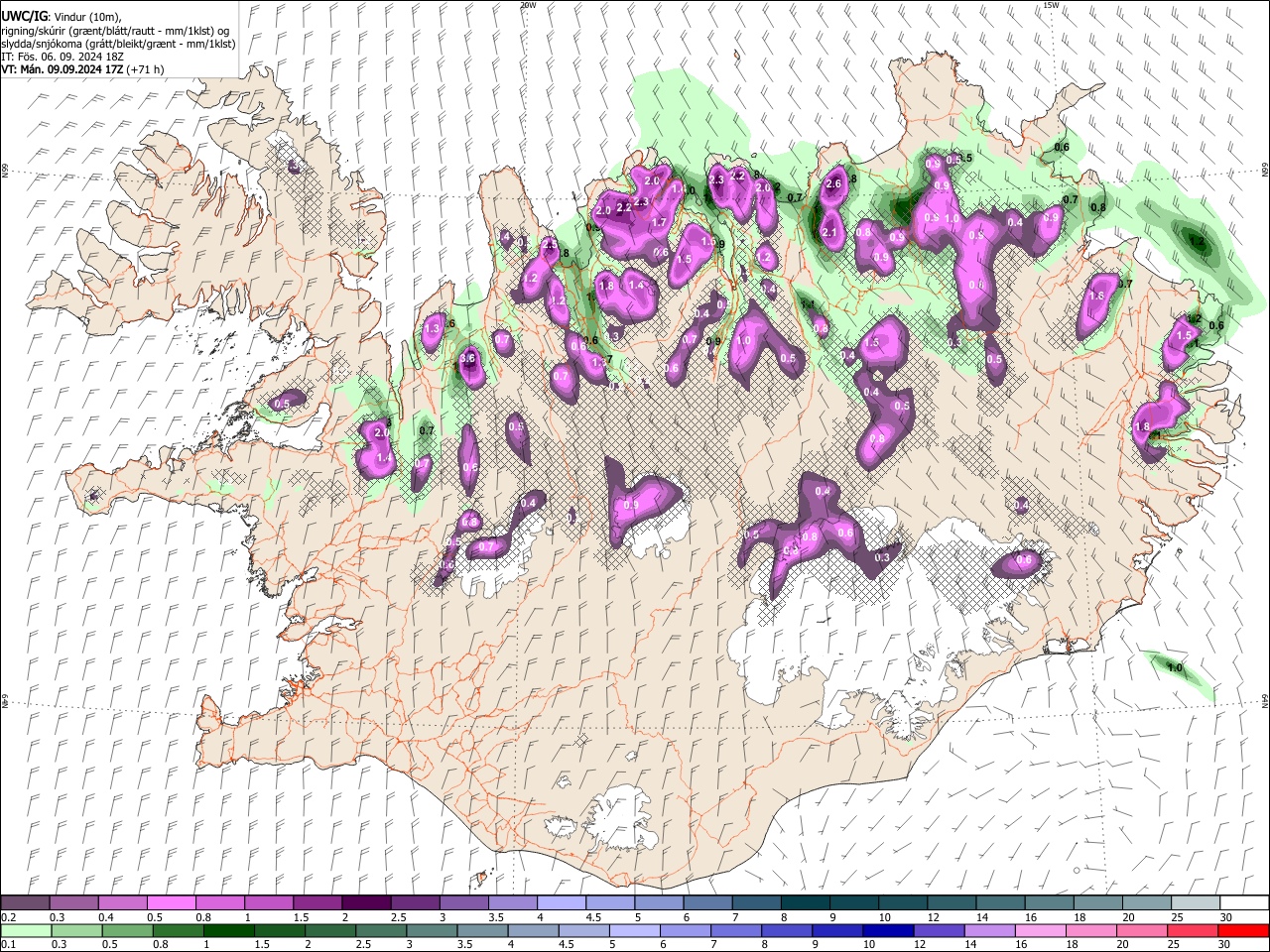Pick the rain legend swatch between 0.5 and 0.8
The width and height of the screenshot is (1270, 952).
(128, 930)
